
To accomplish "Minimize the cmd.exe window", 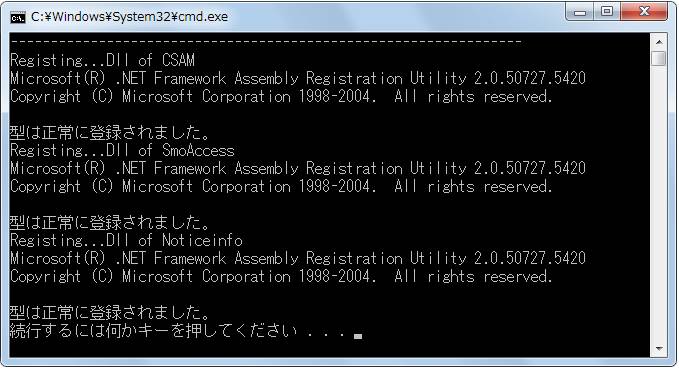I will [580, 12].
